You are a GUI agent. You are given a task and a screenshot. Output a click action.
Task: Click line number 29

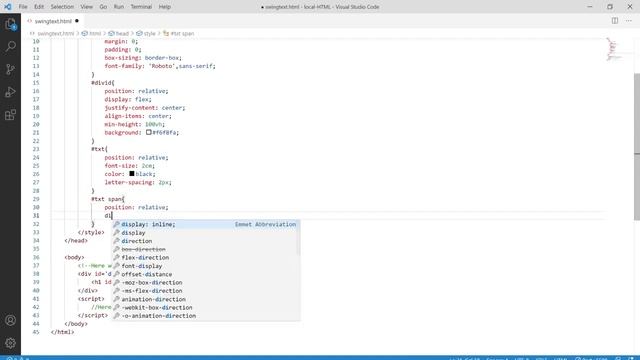pos(36,199)
